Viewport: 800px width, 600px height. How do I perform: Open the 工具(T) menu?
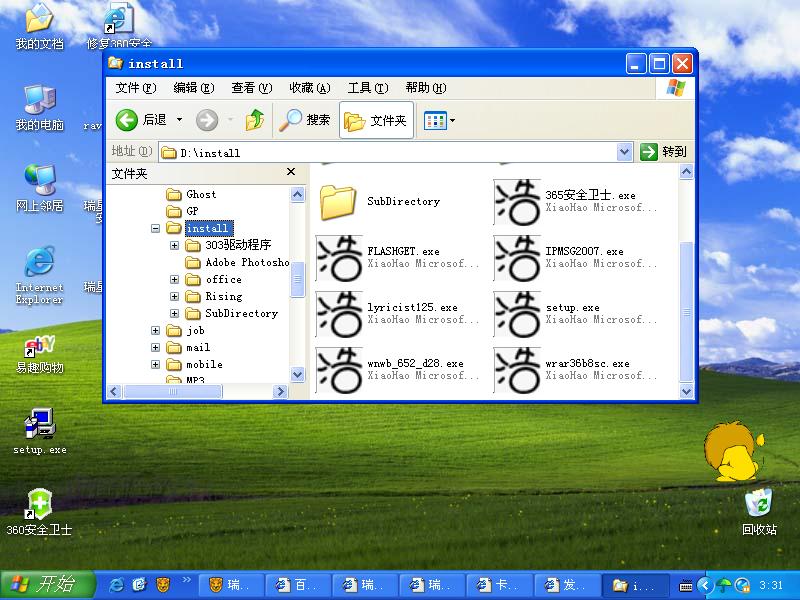[367, 88]
